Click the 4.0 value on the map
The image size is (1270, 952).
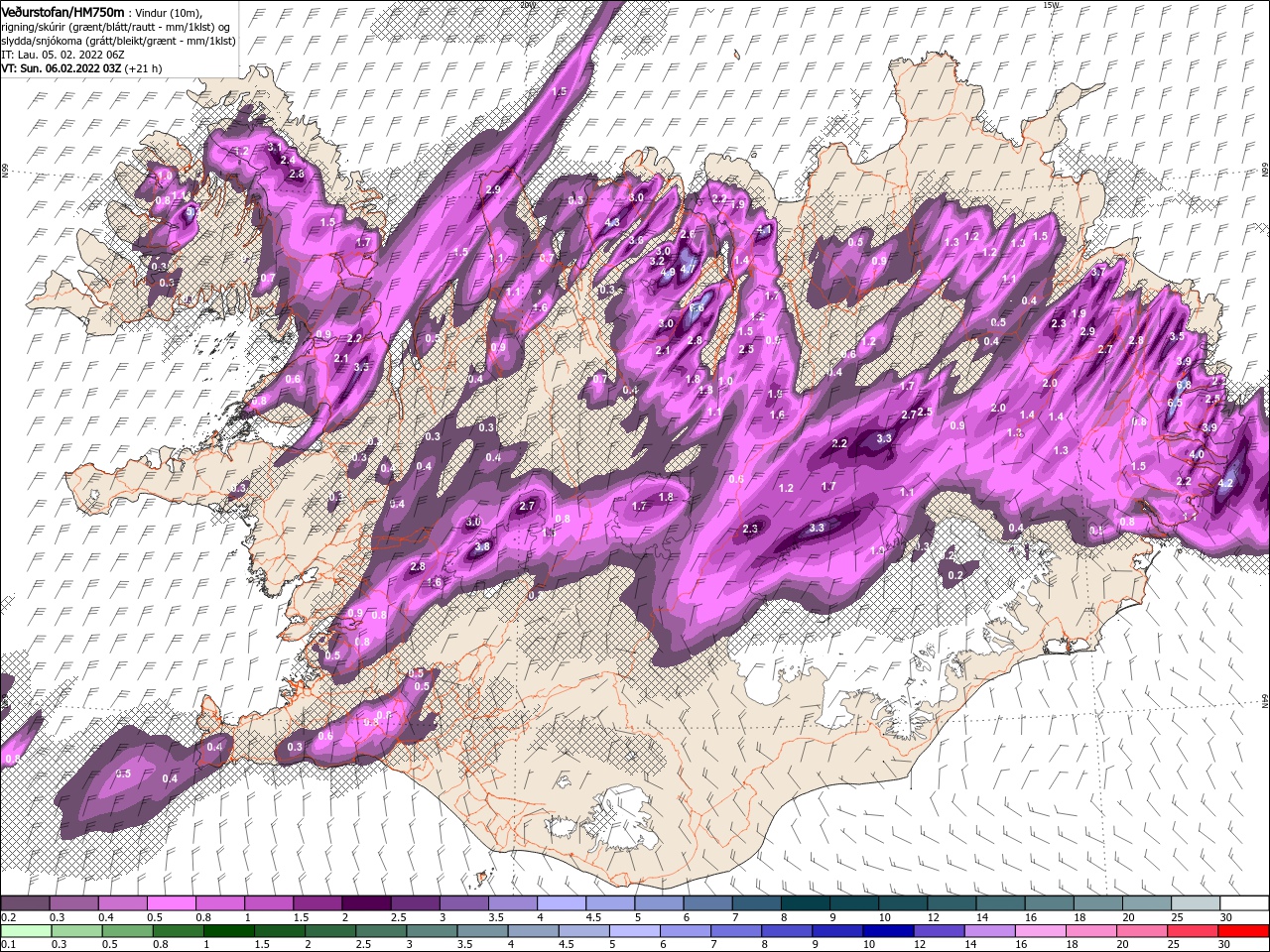click(1196, 454)
